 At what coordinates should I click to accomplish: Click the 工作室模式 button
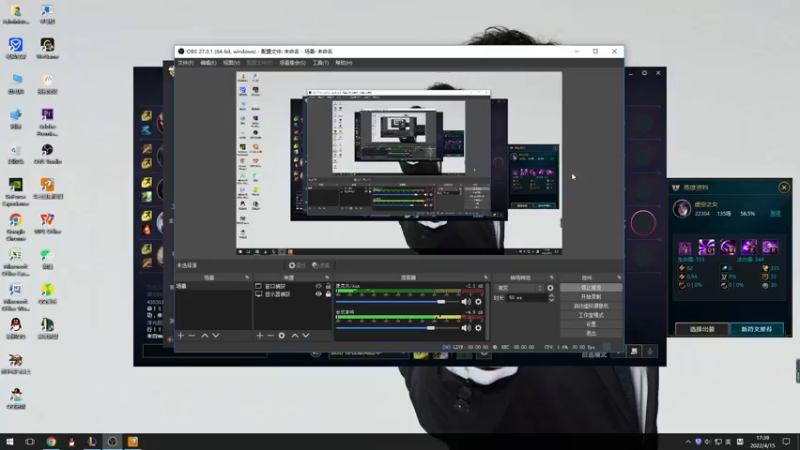click(591, 315)
